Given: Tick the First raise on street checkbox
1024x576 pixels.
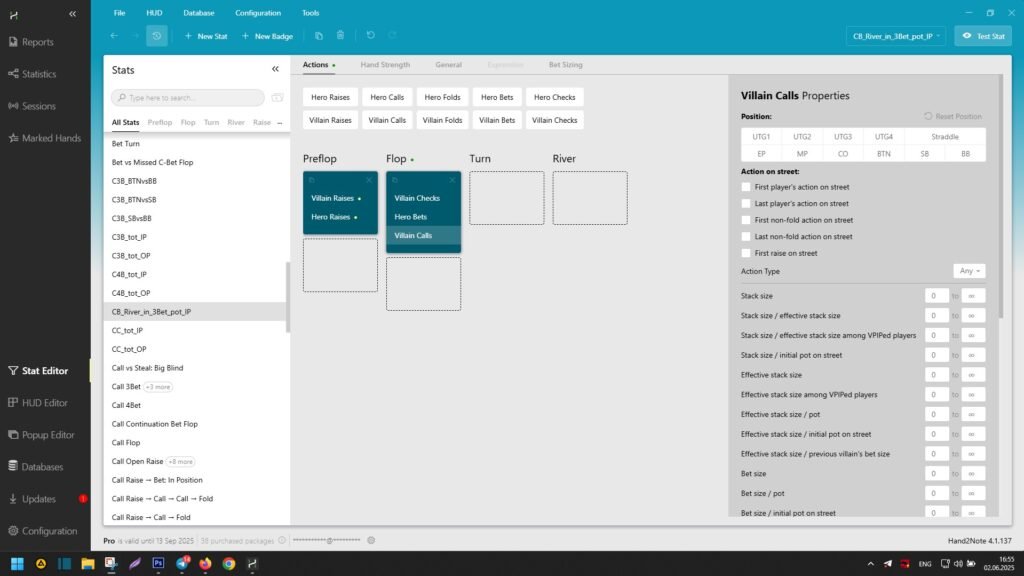Looking at the screenshot, I should pos(746,253).
